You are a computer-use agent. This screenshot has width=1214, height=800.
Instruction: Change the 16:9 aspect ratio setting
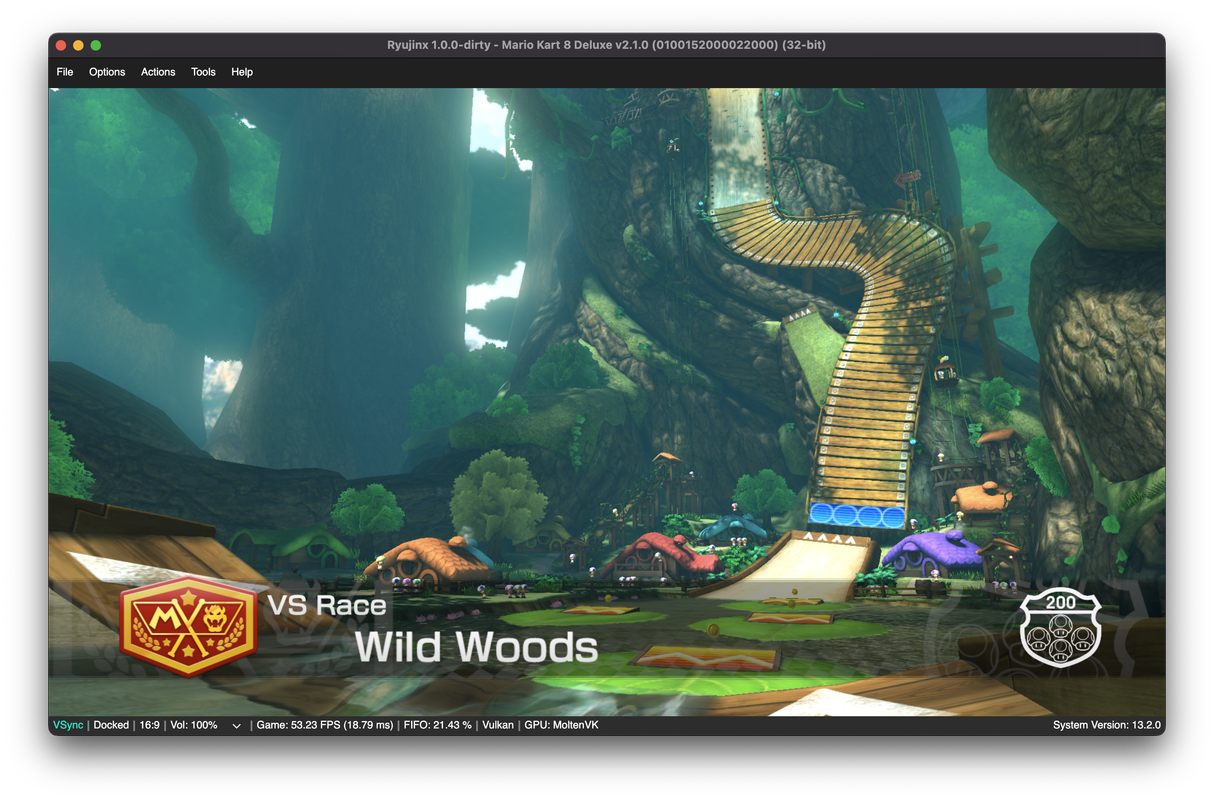(x=149, y=725)
